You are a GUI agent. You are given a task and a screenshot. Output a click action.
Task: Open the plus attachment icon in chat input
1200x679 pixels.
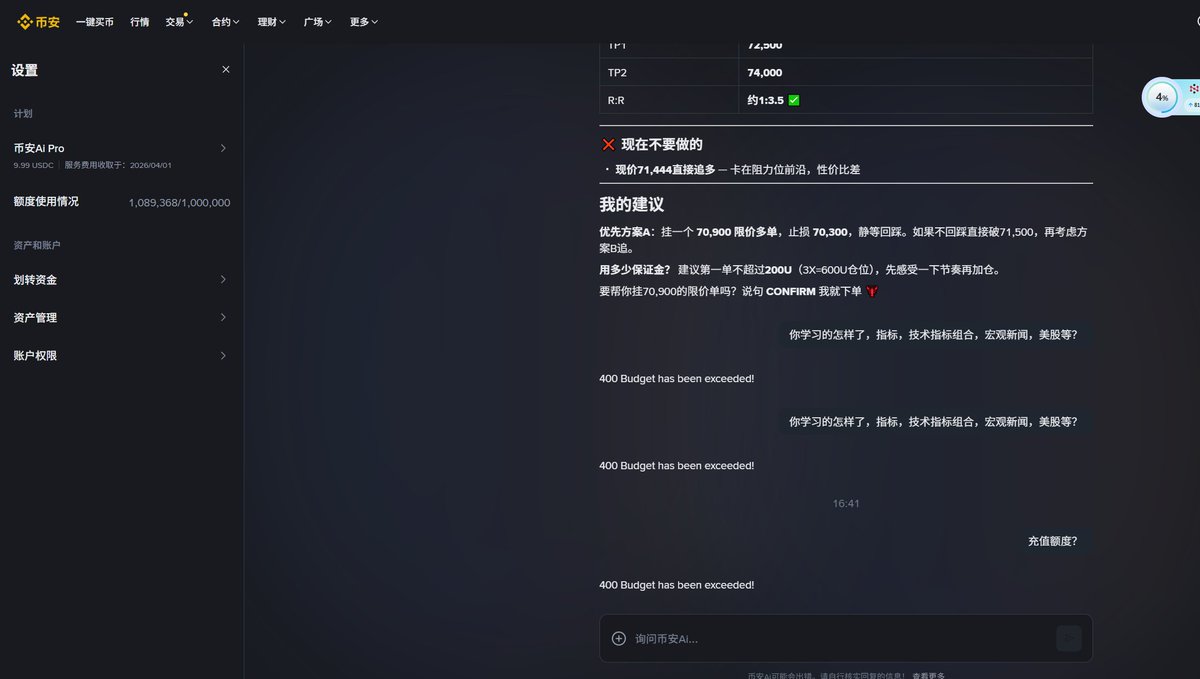(x=618, y=637)
